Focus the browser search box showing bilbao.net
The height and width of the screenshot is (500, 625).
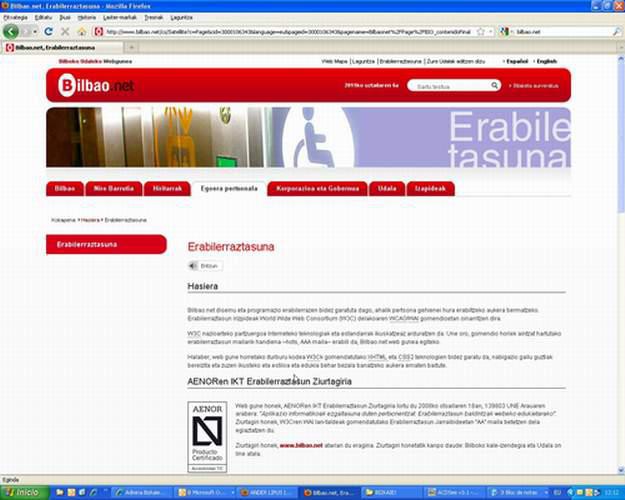tap(562, 31)
